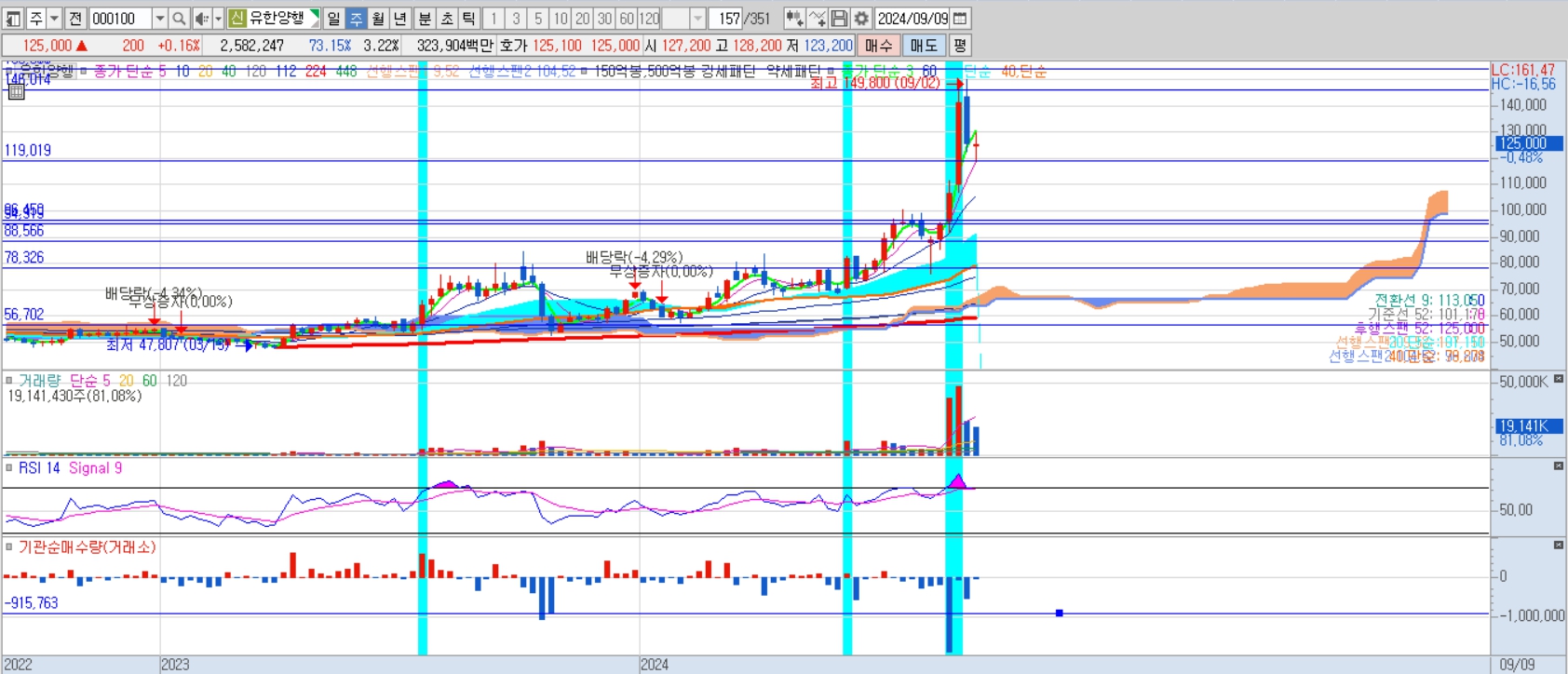The width and height of the screenshot is (1568, 674).
Task: Save chart with the floppy disk icon
Action: tap(839, 18)
